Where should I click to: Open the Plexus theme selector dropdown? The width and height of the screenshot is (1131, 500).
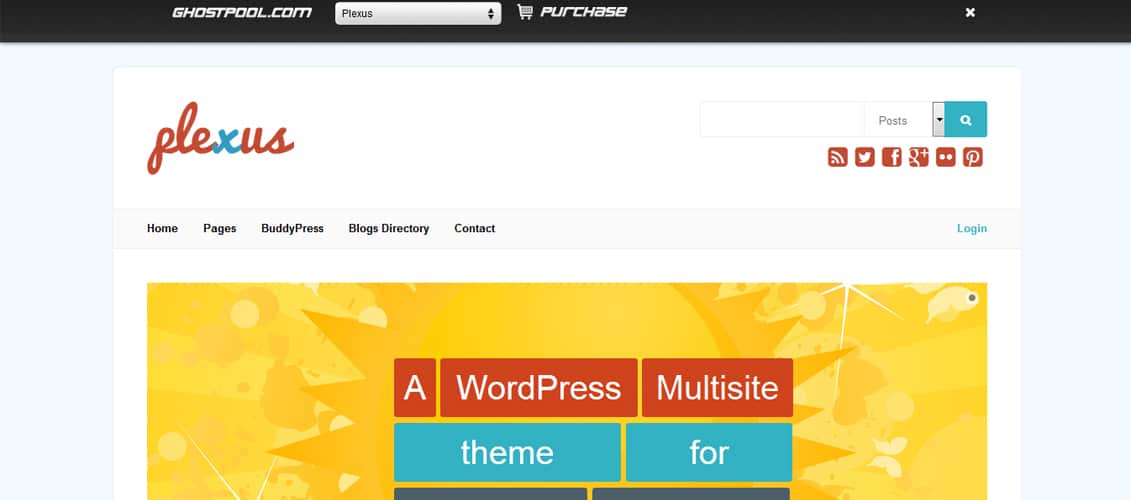coord(418,13)
